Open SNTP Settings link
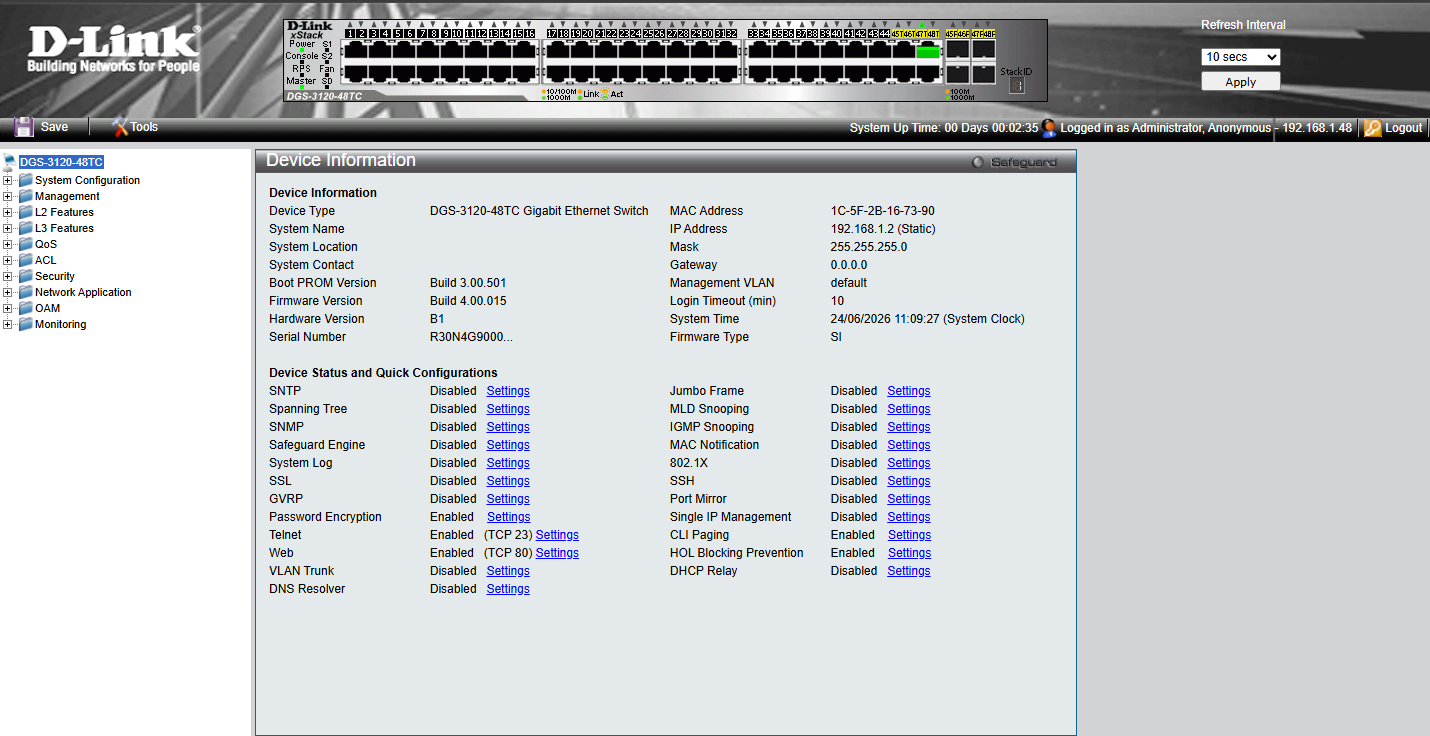This screenshot has height=736, width=1430. pyautogui.click(x=508, y=391)
